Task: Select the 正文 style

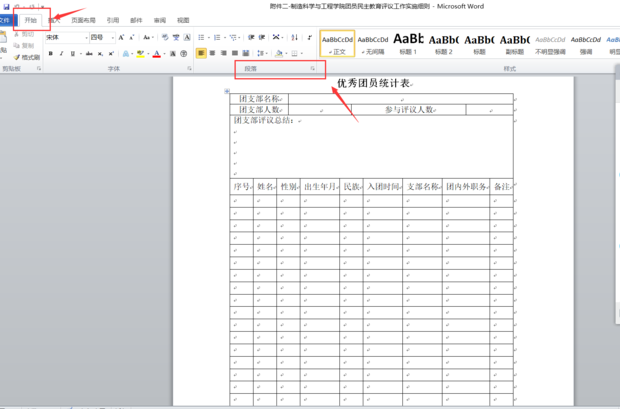Action: (x=337, y=44)
